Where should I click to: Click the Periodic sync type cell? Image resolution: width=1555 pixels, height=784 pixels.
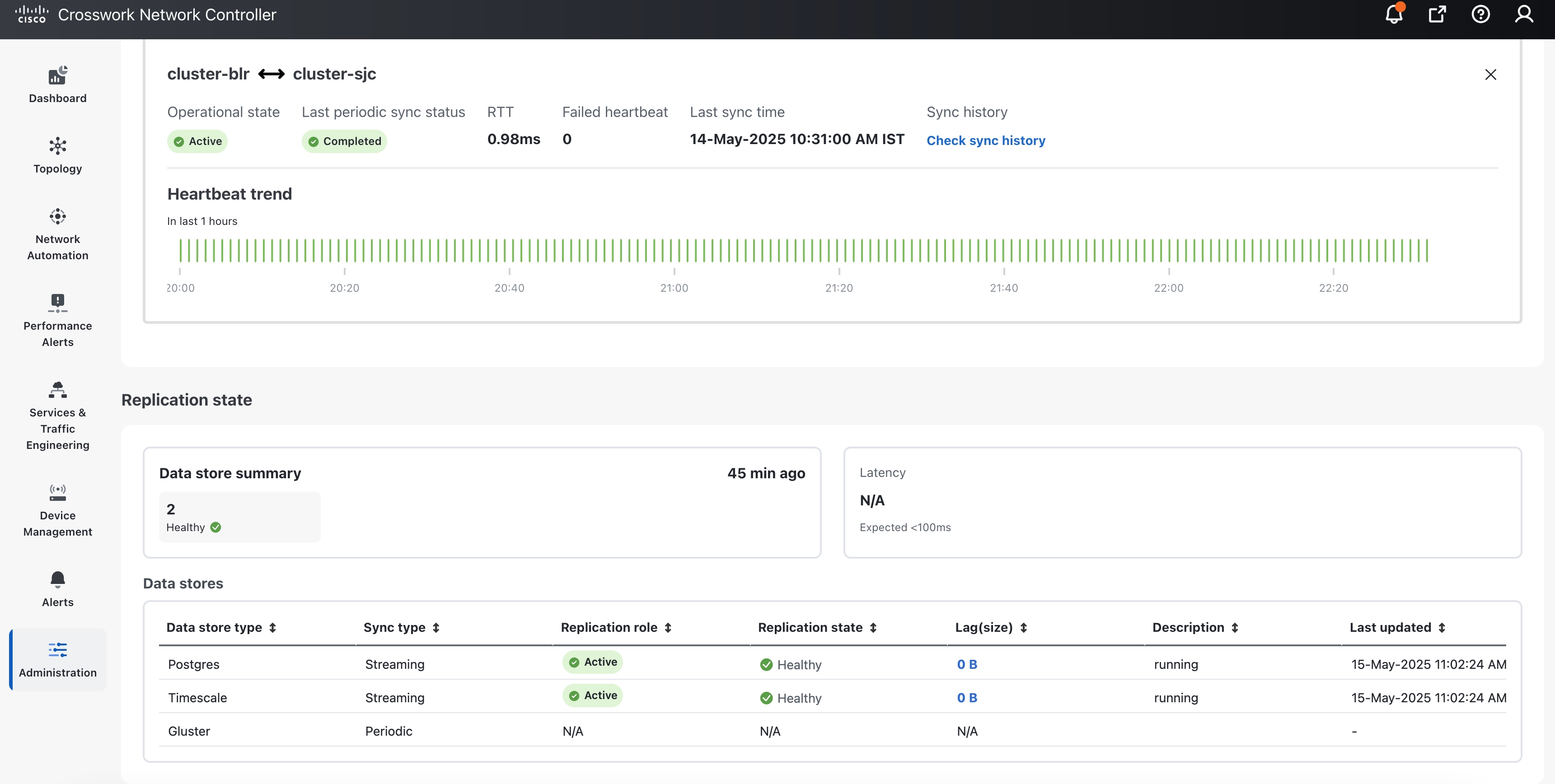click(389, 732)
